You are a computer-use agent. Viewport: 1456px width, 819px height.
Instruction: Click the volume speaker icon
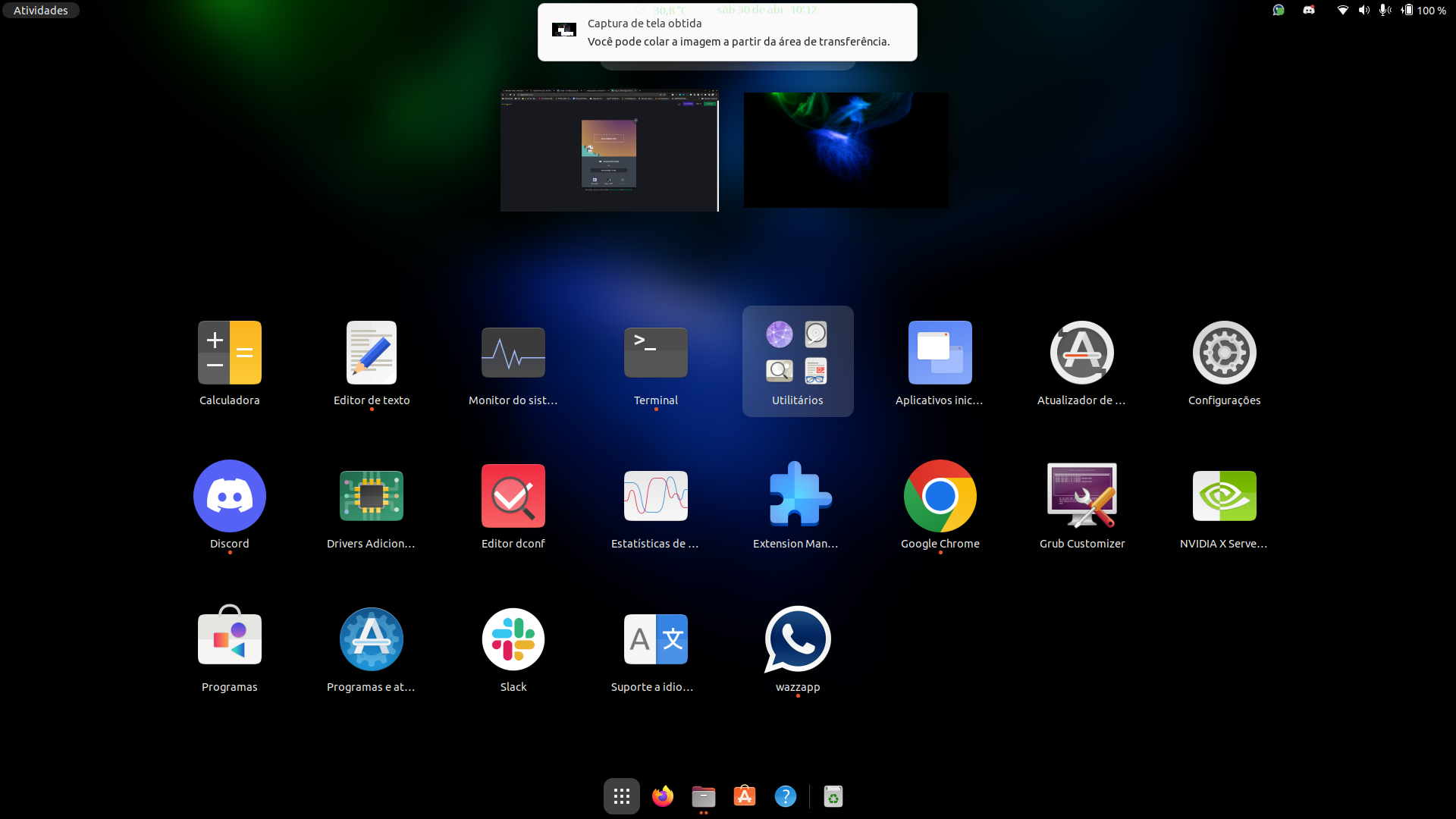pos(1363,10)
